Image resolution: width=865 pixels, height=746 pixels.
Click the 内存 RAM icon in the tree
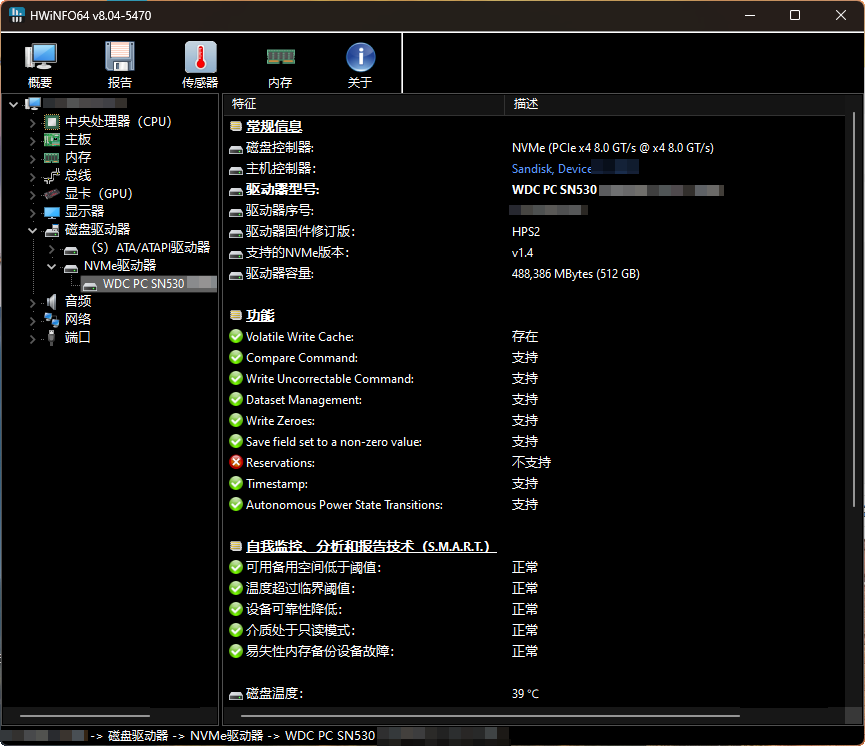point(51,158)
